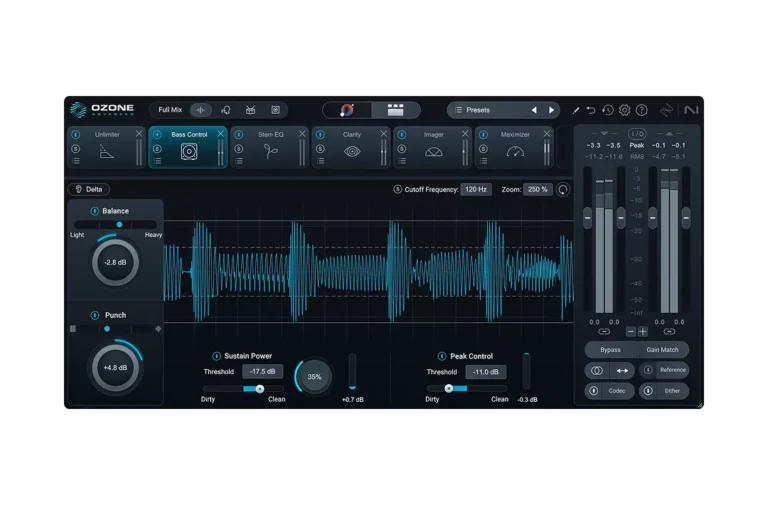Click the Native Instruments logo
The width and height of the screenshot is (768, 505).
click(691, 110)
